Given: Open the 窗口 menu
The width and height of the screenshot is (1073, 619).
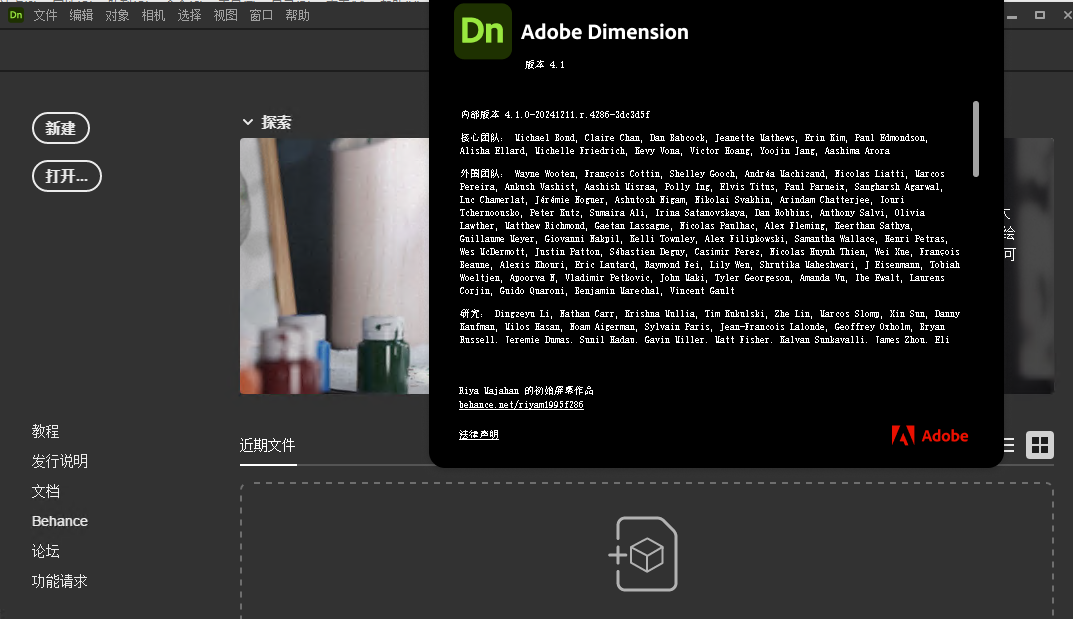Looking at the screenshot, I should 261,15.
